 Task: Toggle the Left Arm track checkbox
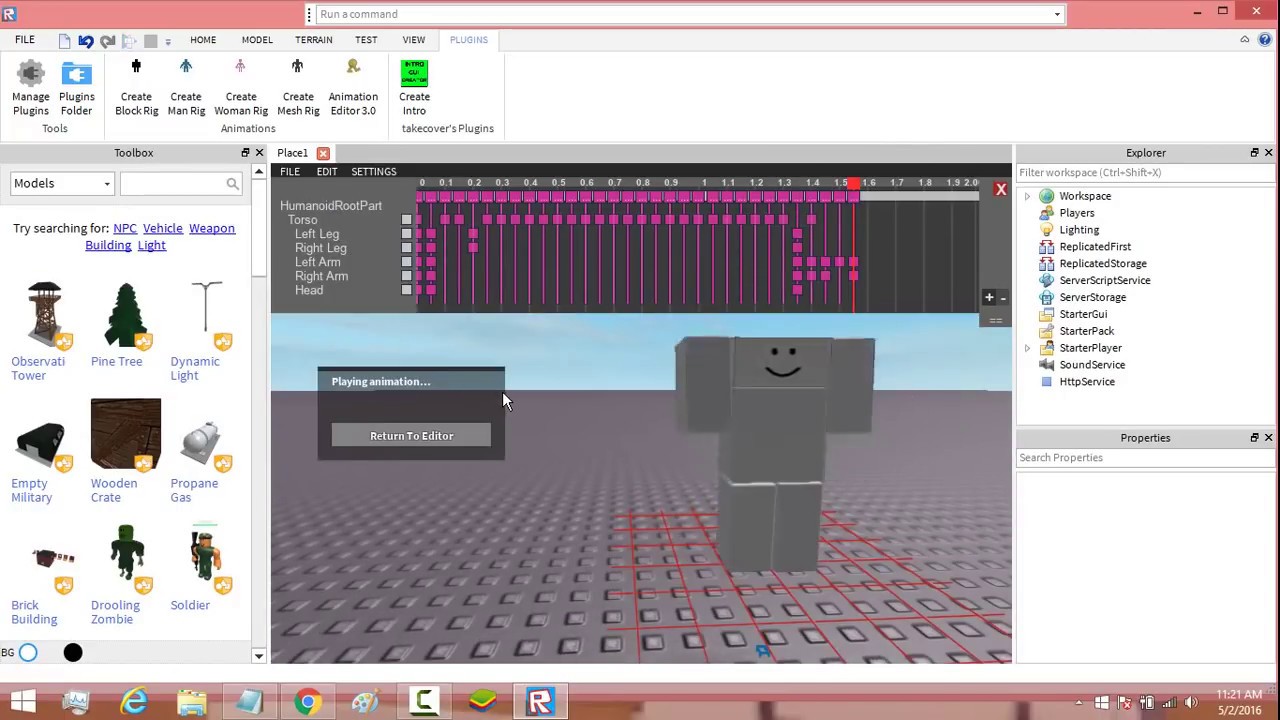pyautogui.click(x=406, y=262)
